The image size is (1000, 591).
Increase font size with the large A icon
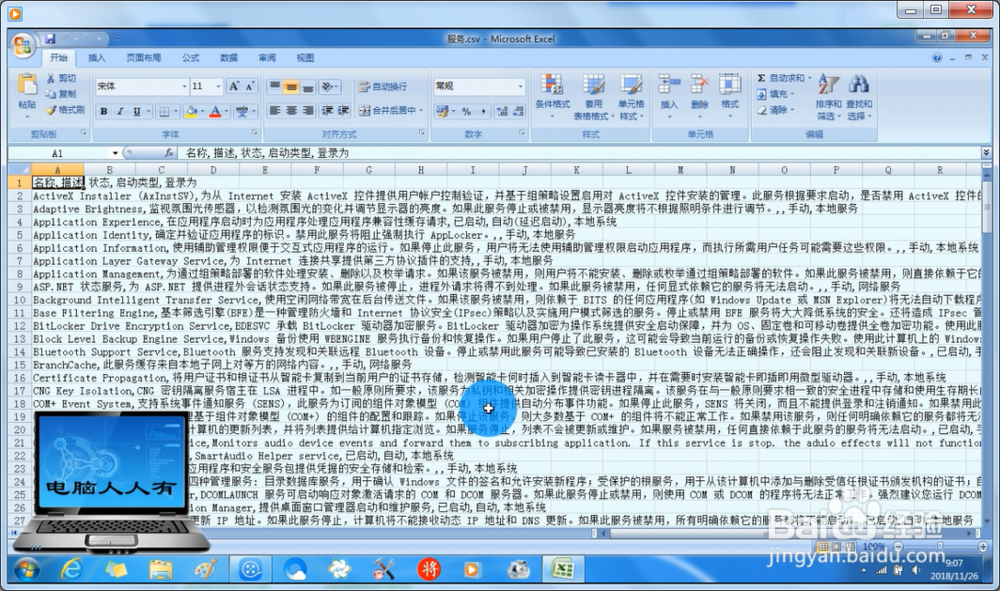click(234, 86)
